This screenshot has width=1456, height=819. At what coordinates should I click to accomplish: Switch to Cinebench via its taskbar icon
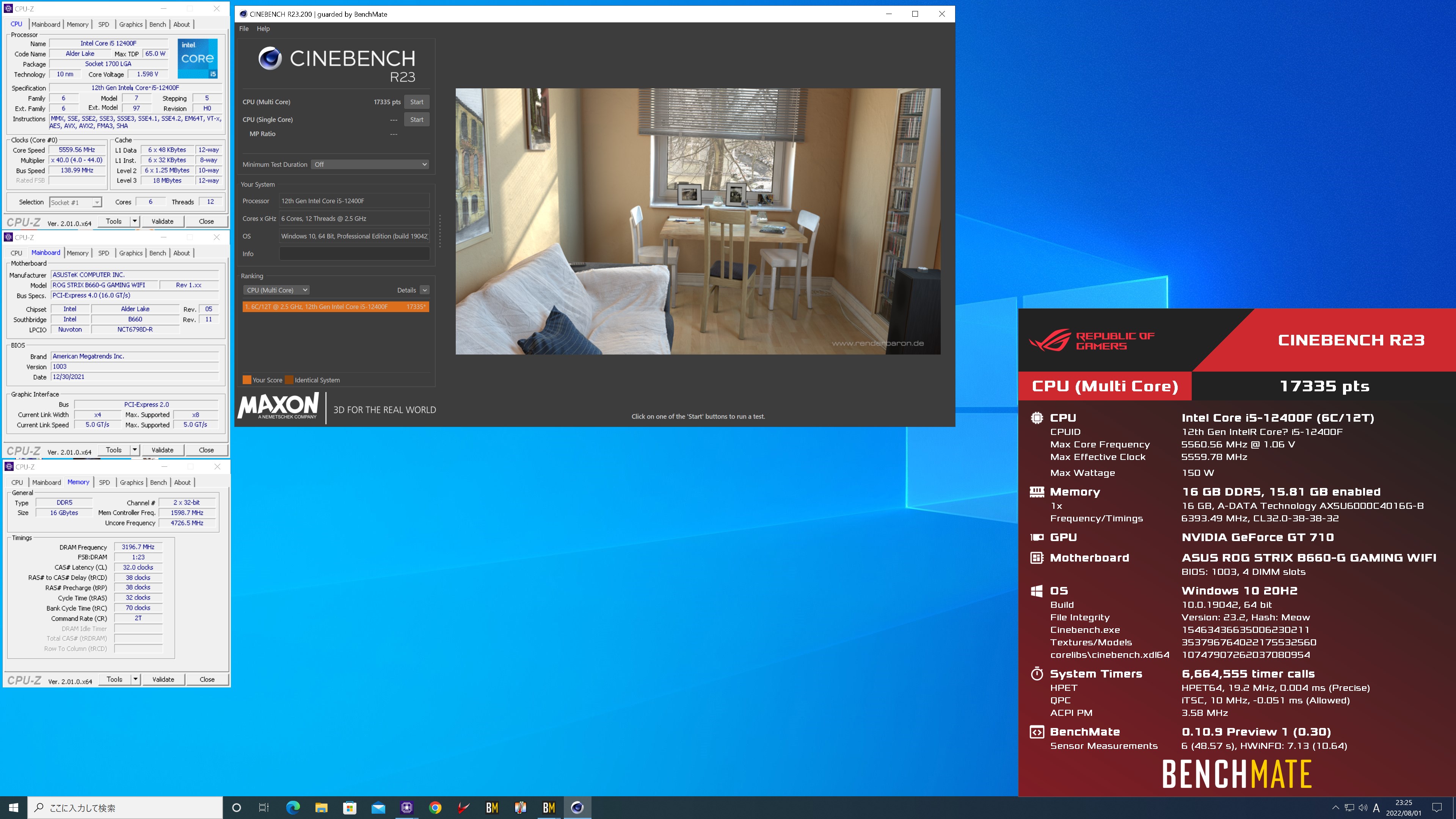[577, 808]
